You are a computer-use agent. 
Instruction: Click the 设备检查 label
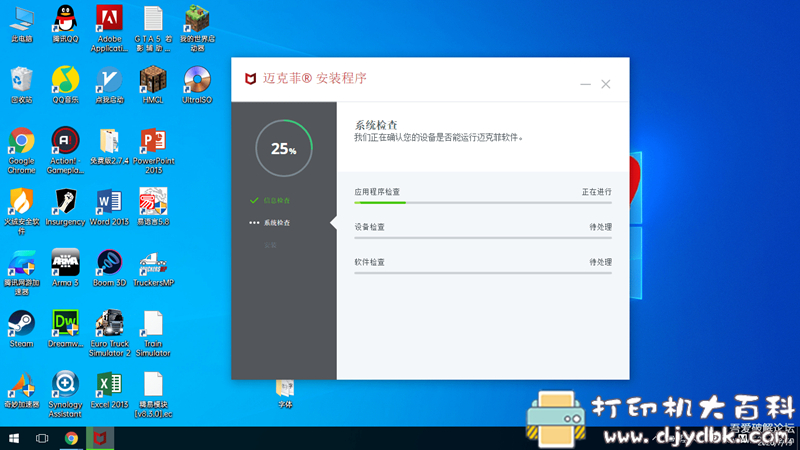369,227
